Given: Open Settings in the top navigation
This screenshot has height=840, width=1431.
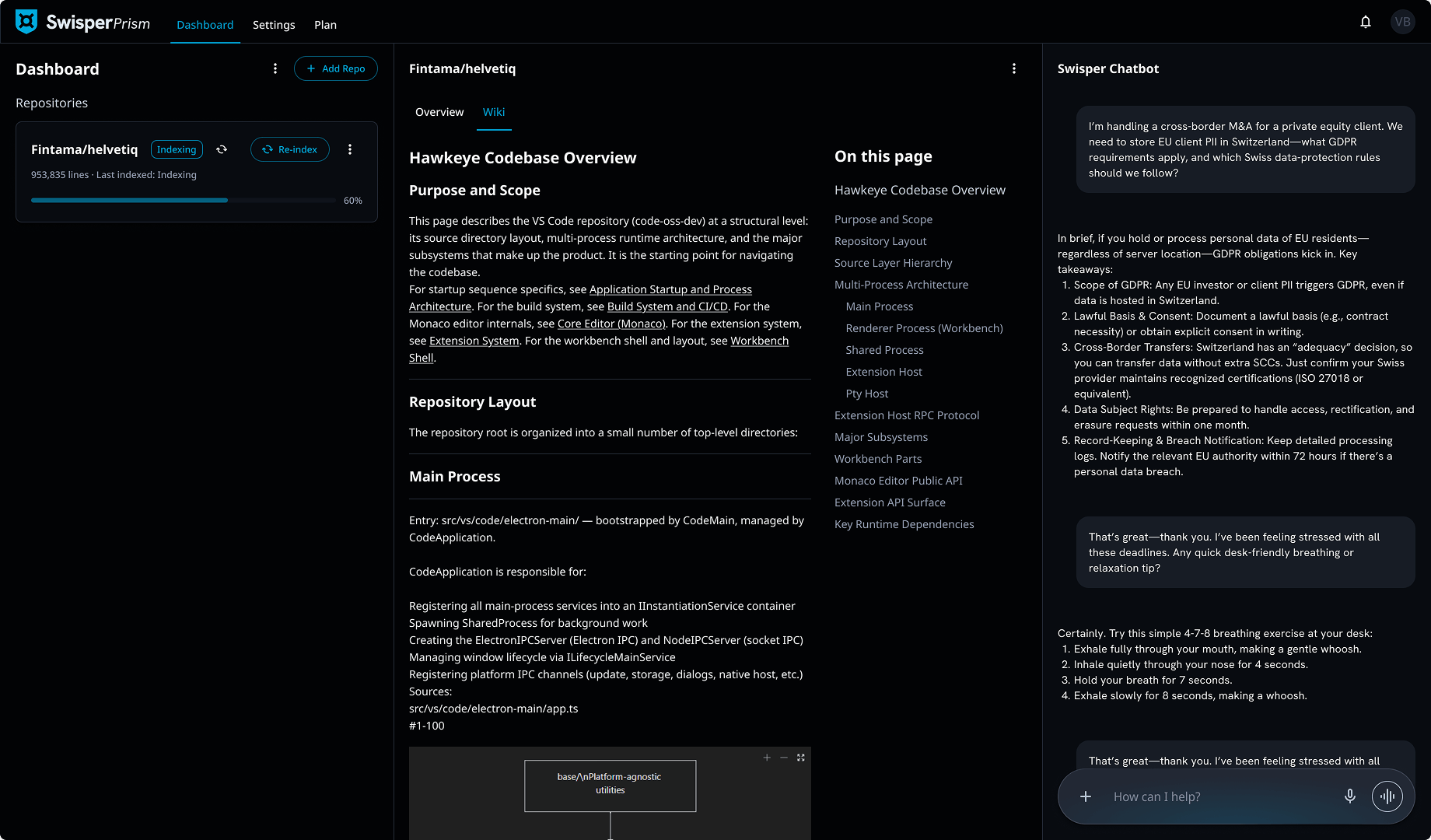Looking at the screenshot, I should [274, 25].
